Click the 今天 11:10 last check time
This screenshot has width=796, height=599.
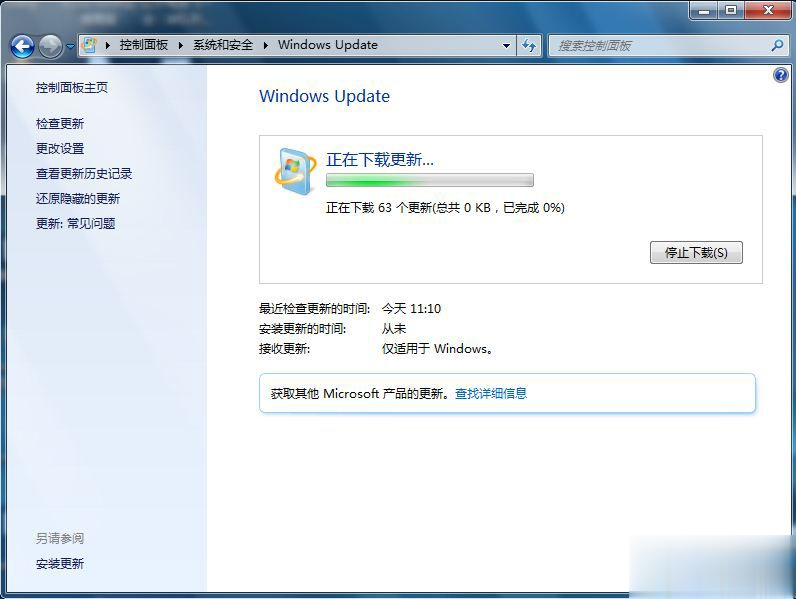click(x=411, y=309)
